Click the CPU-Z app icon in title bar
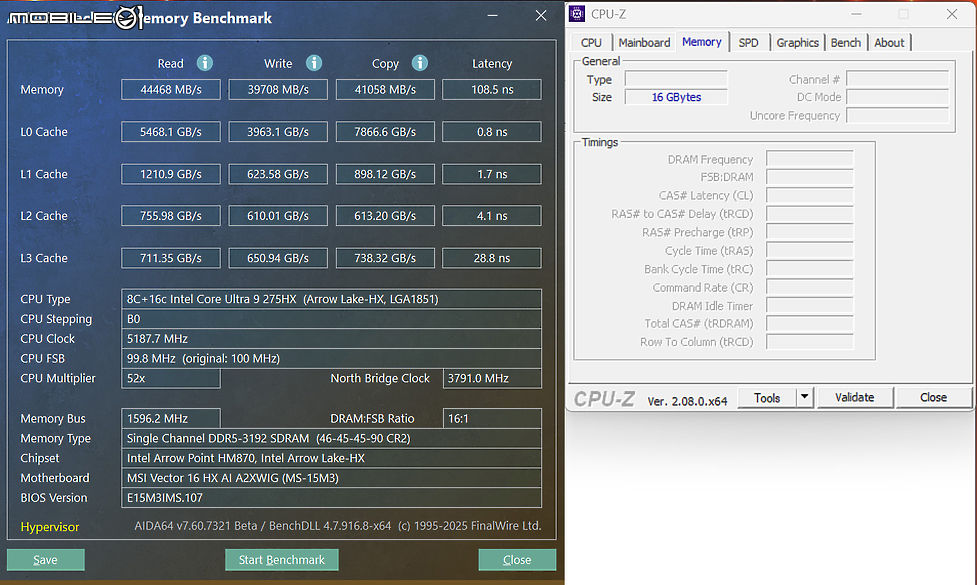The height and width of the screenshot is (585, 977). click(x=577, y=14)
